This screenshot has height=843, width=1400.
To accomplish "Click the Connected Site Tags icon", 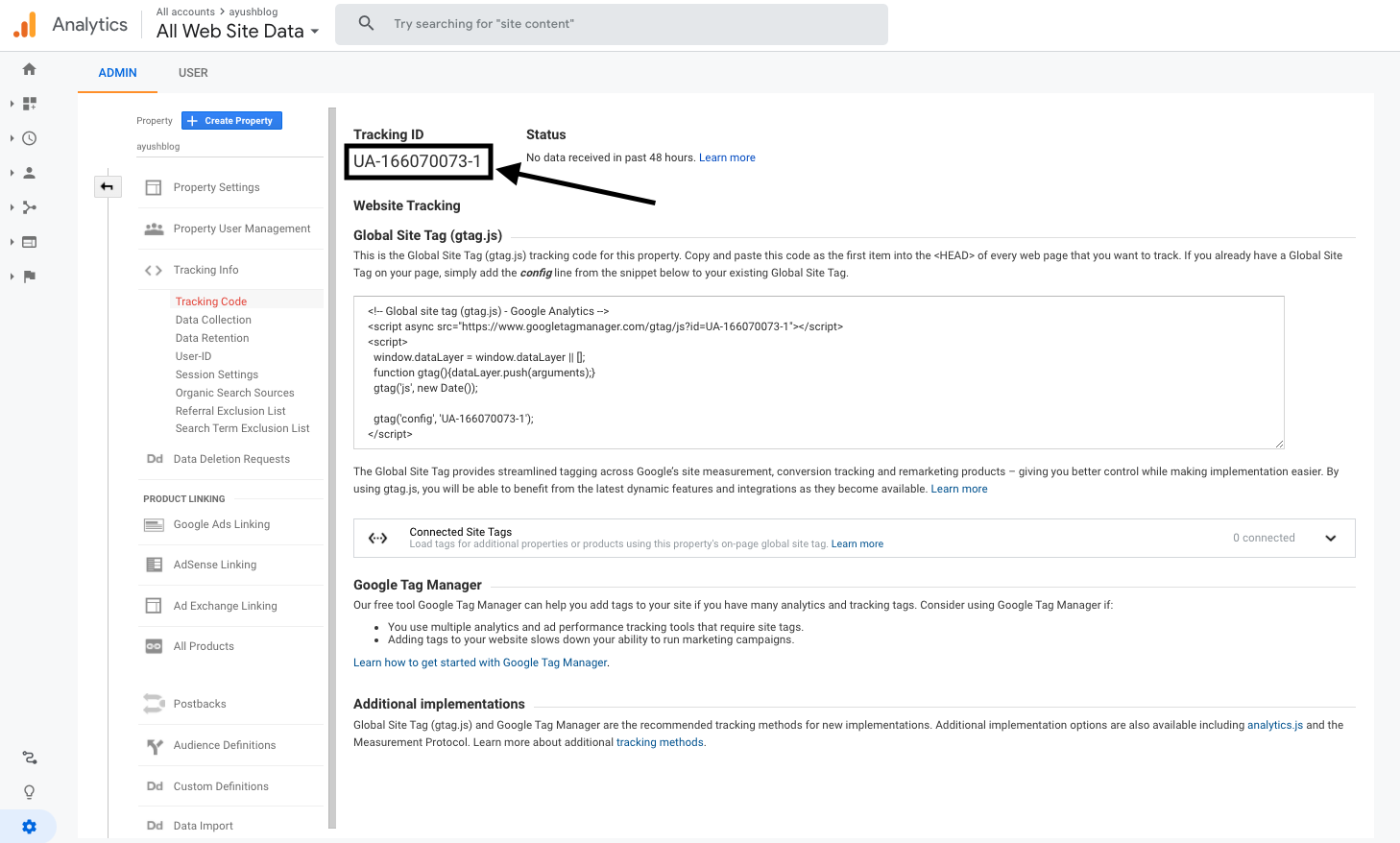I will tap(378, 538).
